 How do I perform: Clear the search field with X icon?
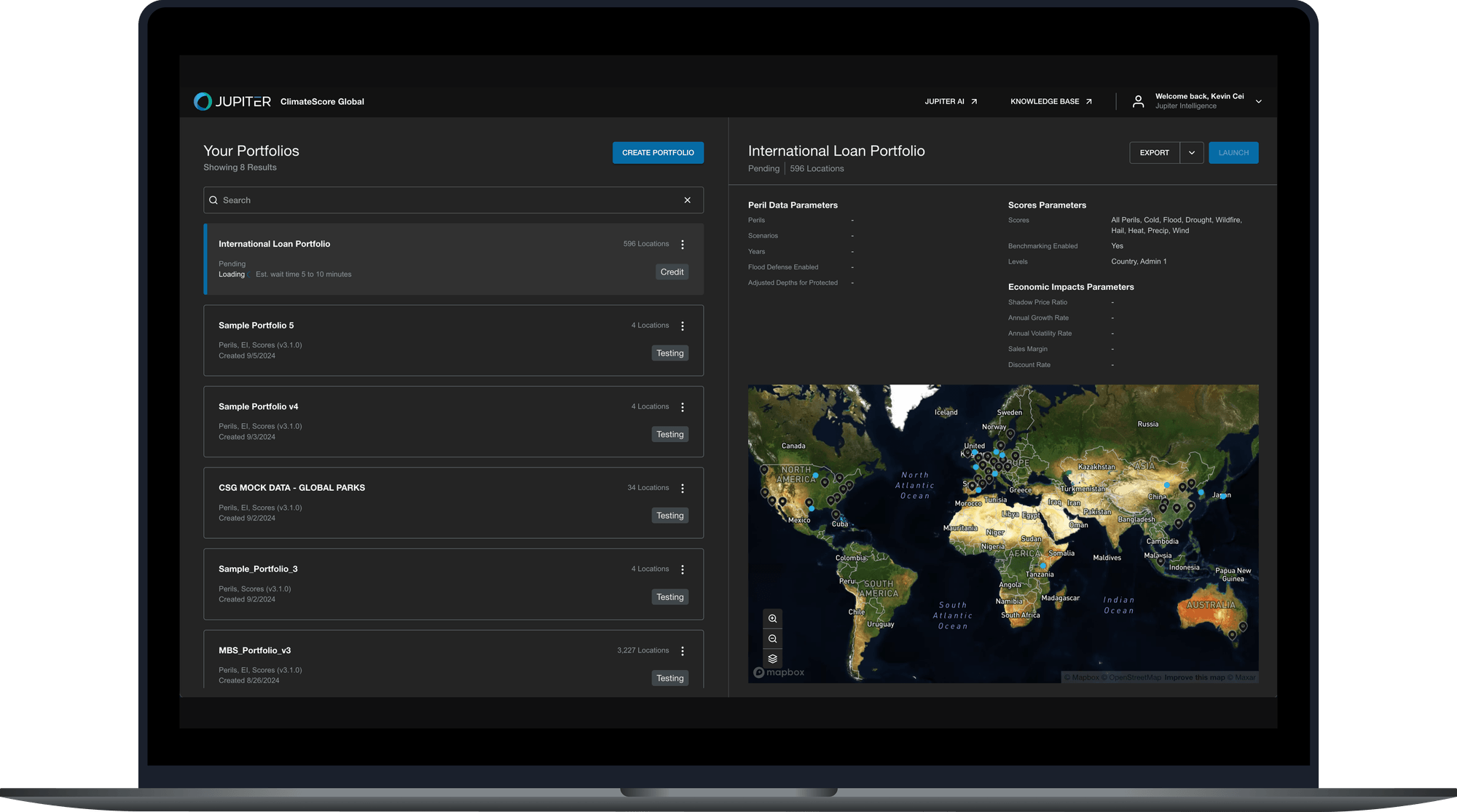point(687,200)
